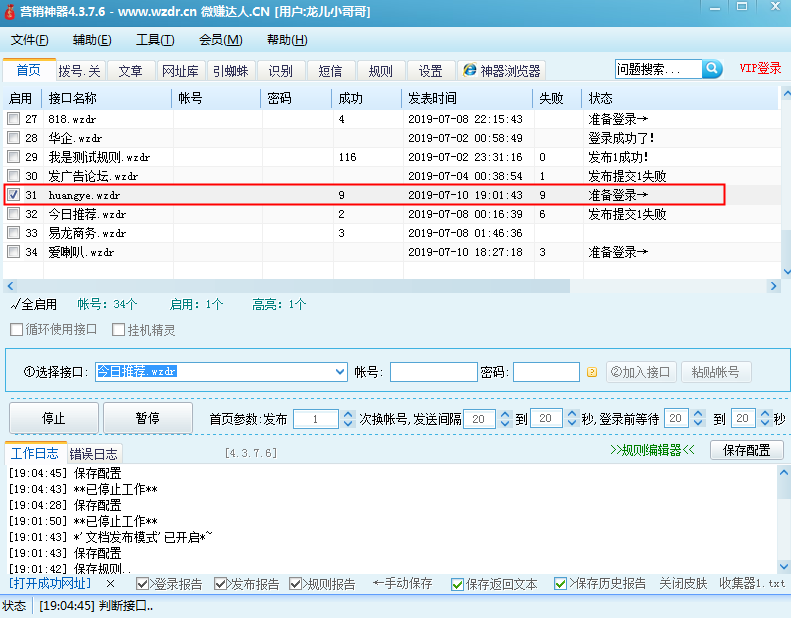This screenshot has height=618, width=791.
Task: Switch to the 网址库 tab
Action: 180,71
